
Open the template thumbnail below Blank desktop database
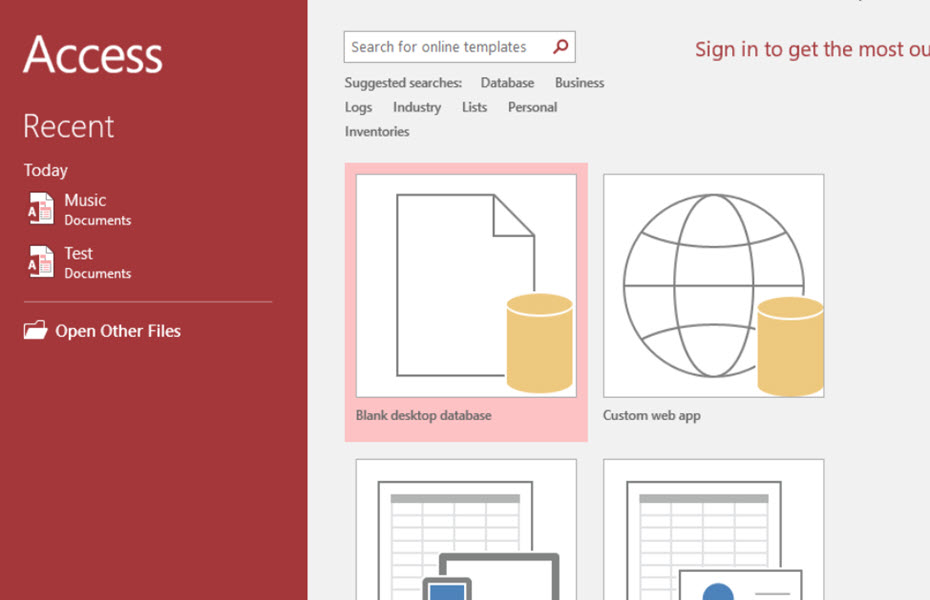tap(466, 529)
